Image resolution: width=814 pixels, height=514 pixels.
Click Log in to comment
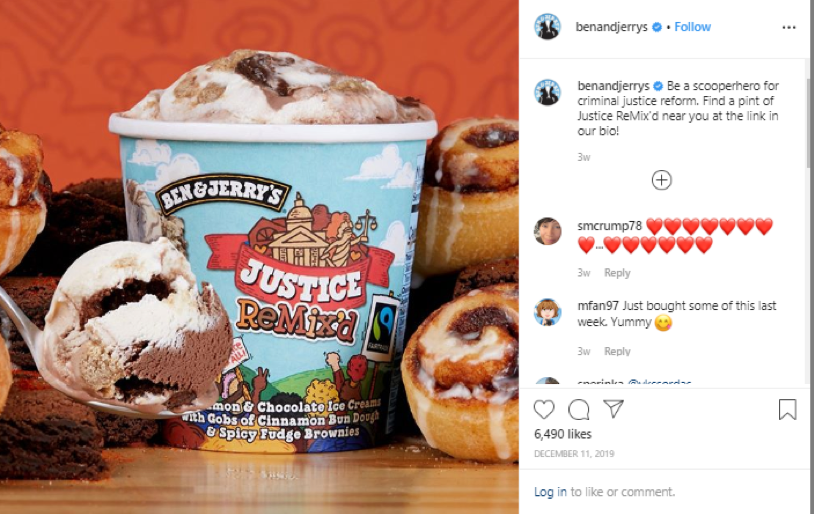pos(550,492)
